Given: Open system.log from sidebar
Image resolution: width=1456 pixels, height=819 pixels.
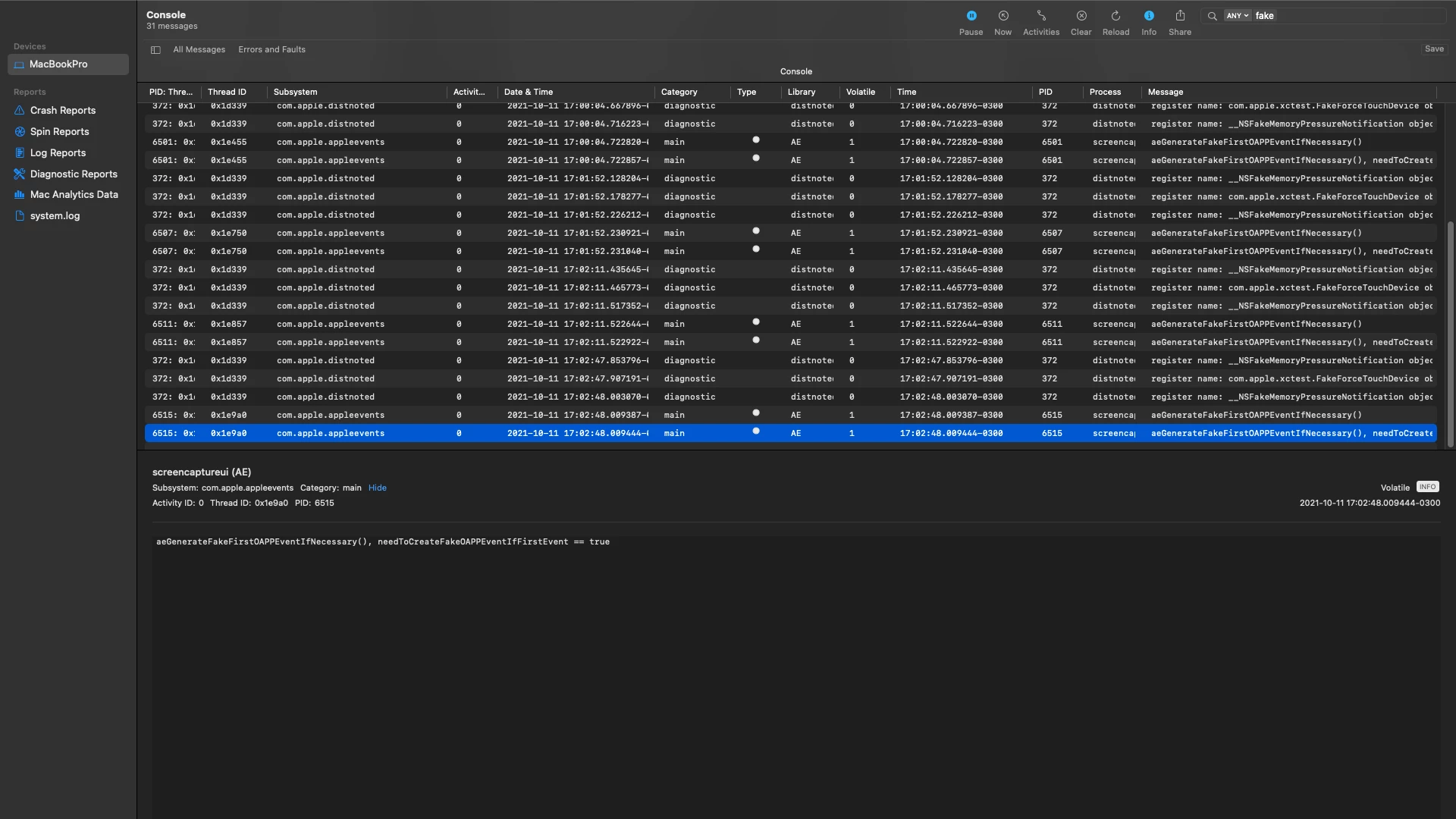Looking at the screenshot, I should click(x=55, y=216).
